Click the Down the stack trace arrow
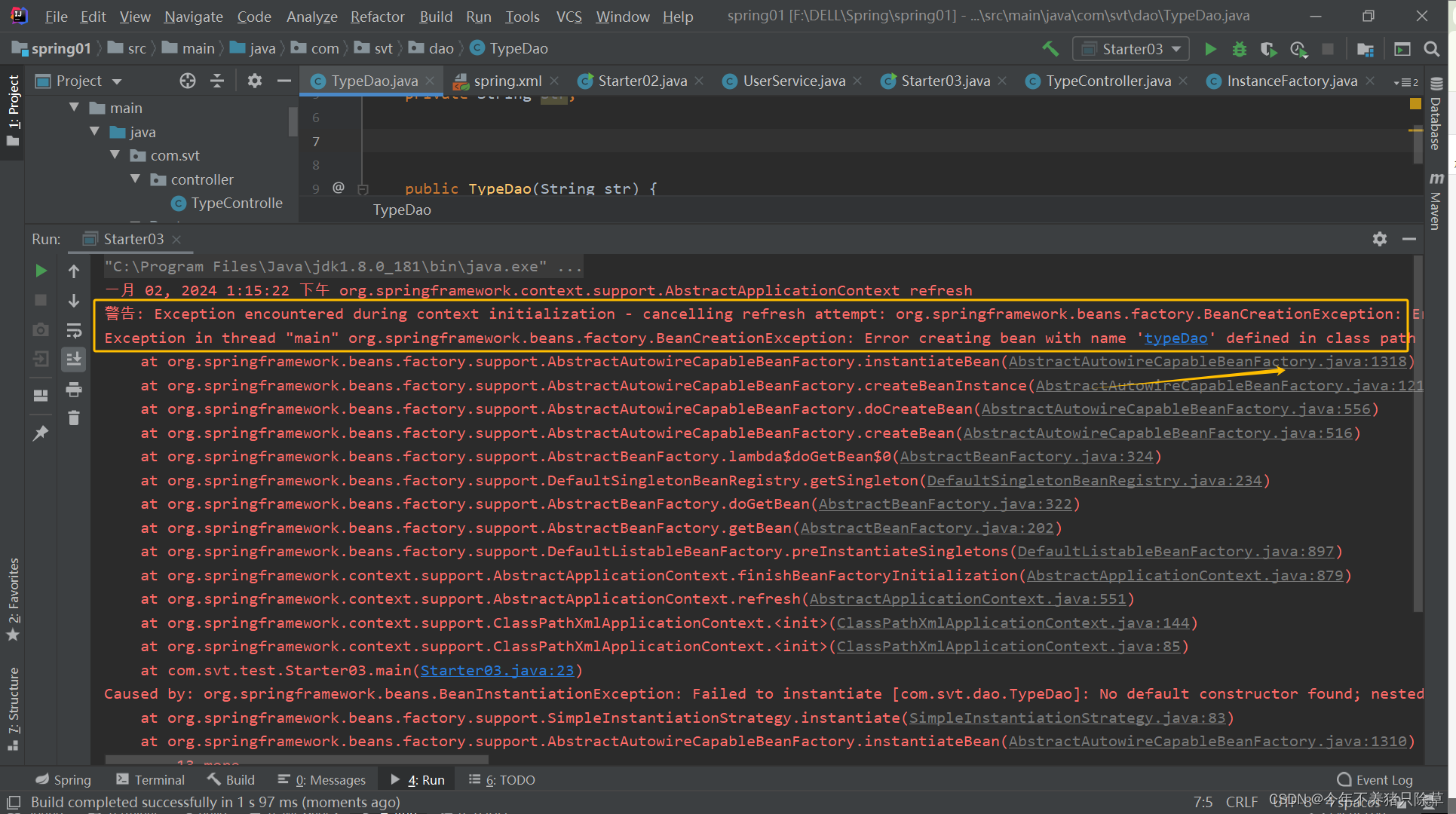The height and width of the screenshot is (814, 1456). [x=74, y=301]
